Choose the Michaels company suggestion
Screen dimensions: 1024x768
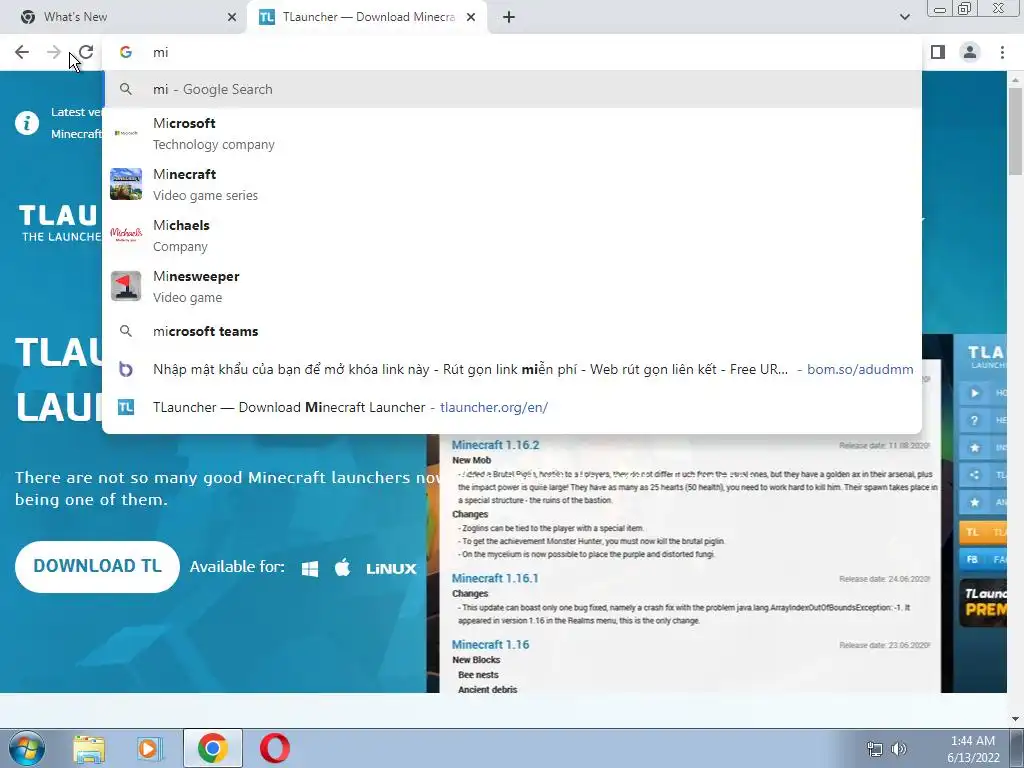coord(512,235)
